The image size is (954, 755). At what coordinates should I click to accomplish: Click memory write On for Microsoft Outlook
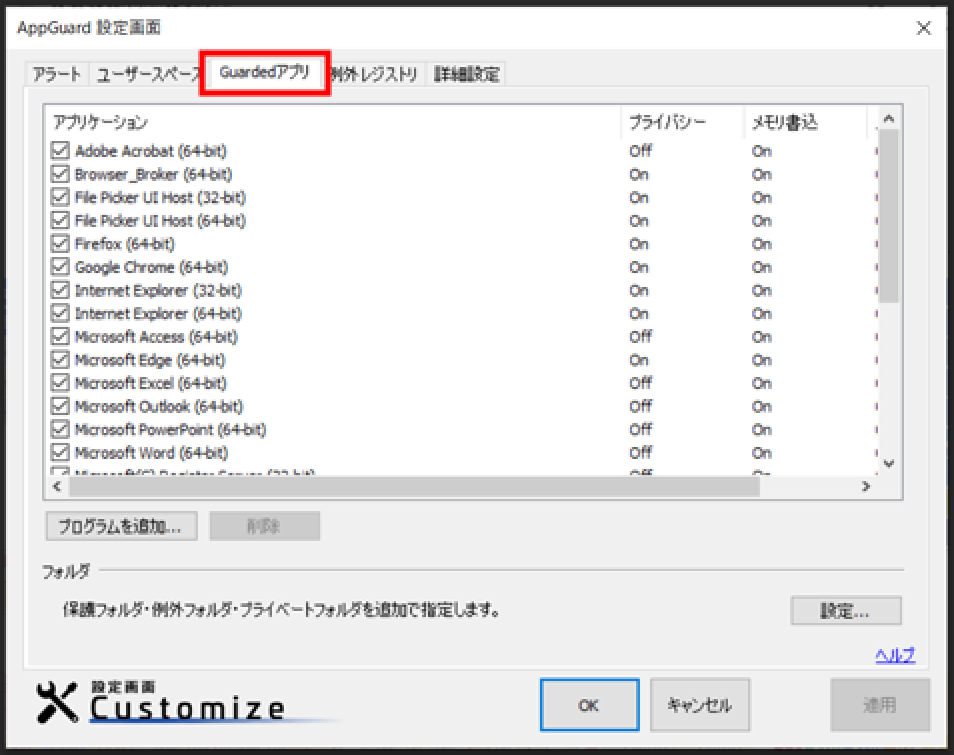(762, 406)
